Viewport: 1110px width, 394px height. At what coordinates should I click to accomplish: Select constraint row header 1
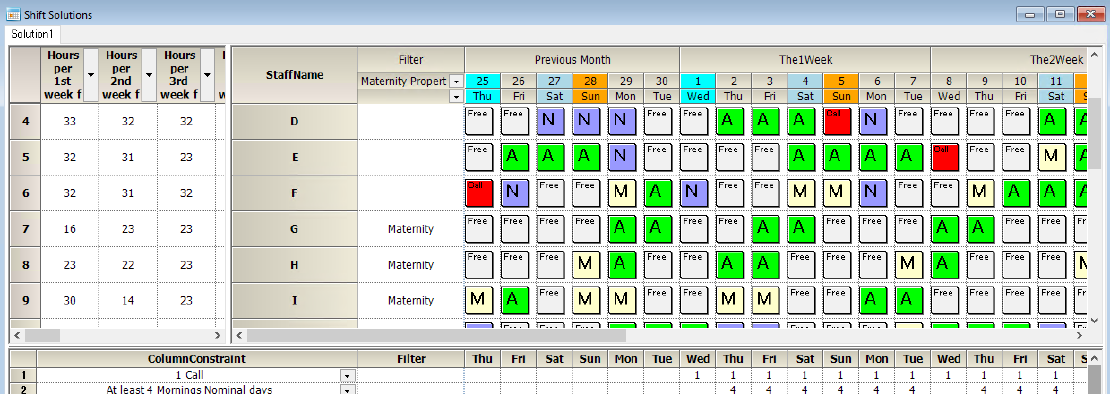(23, 376)
